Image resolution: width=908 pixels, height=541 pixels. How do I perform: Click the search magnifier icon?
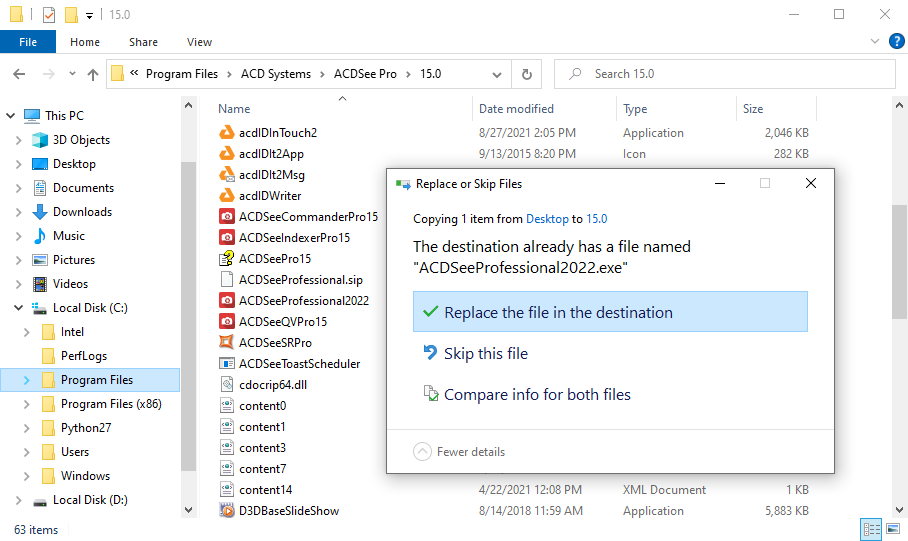tap(575, 74)
